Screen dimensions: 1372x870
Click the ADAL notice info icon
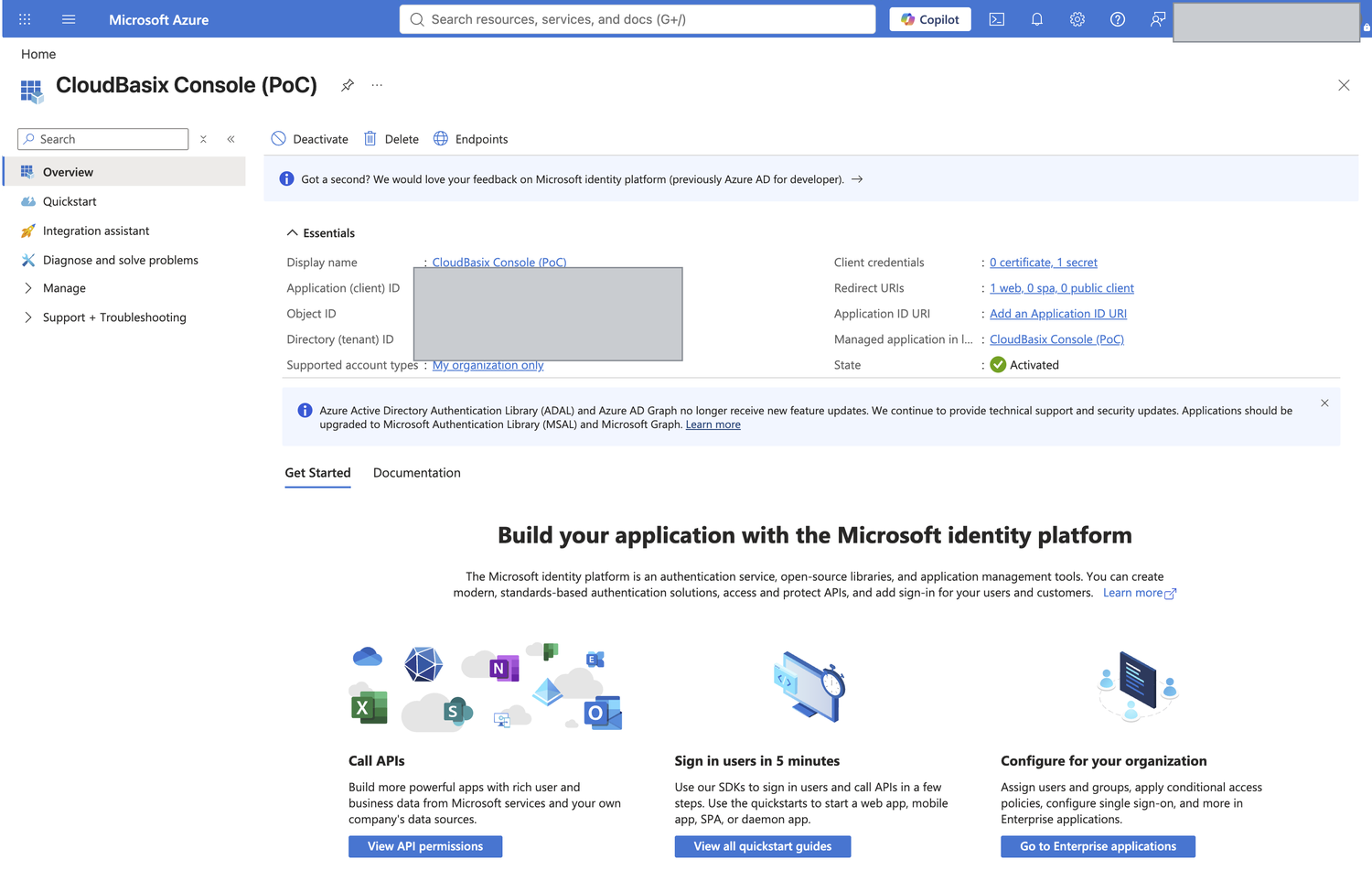[x=305, y=411]
